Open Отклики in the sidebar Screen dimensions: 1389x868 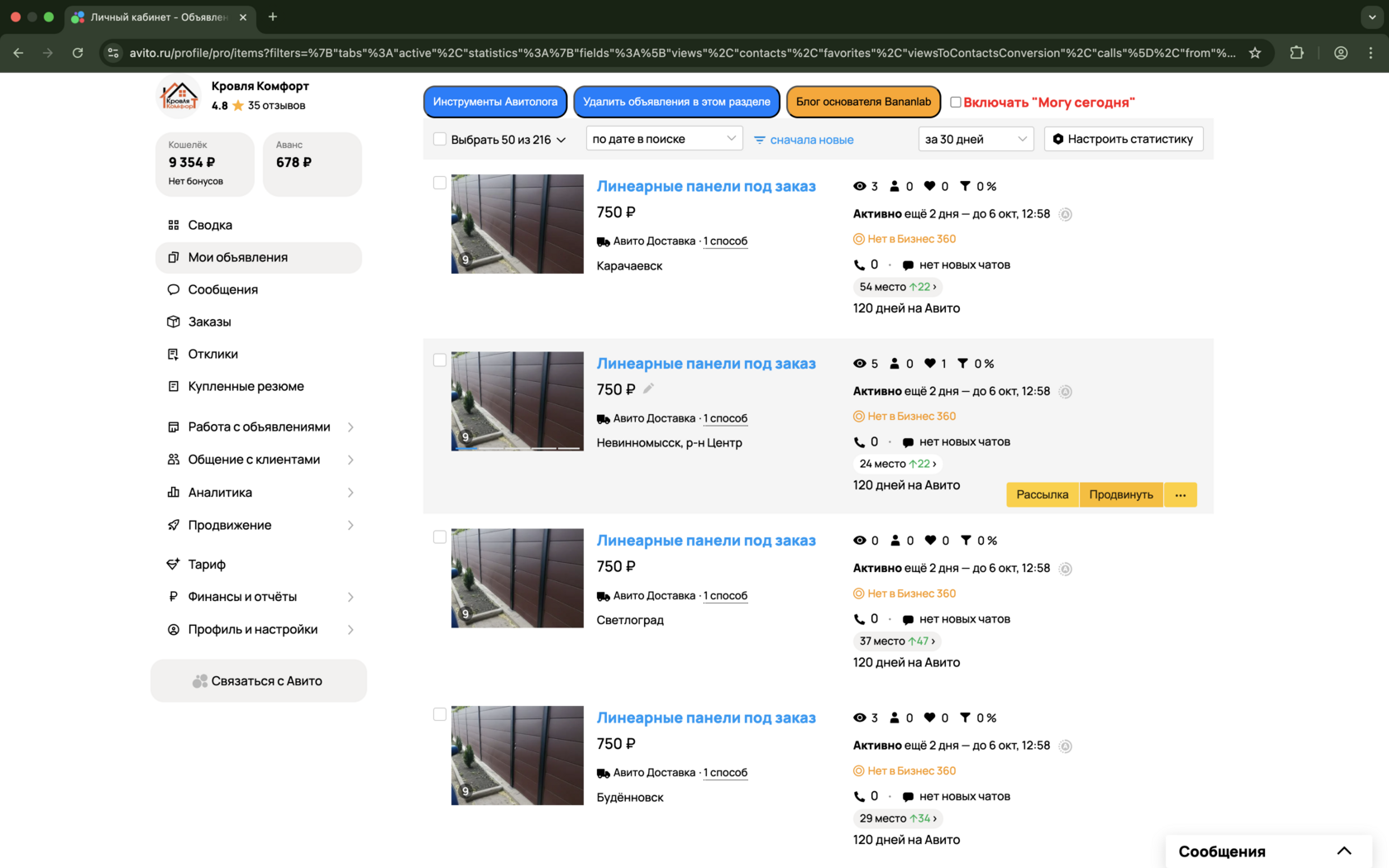pos(259,354)
